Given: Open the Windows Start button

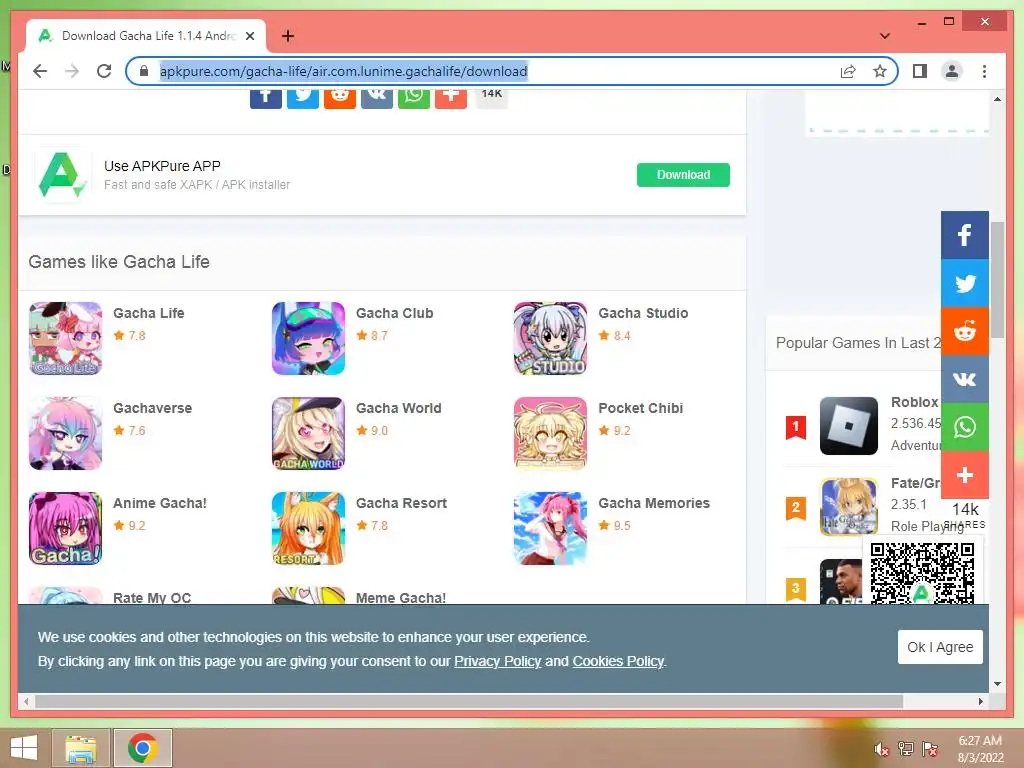Looking at the screenshot, I should point(24,748).
